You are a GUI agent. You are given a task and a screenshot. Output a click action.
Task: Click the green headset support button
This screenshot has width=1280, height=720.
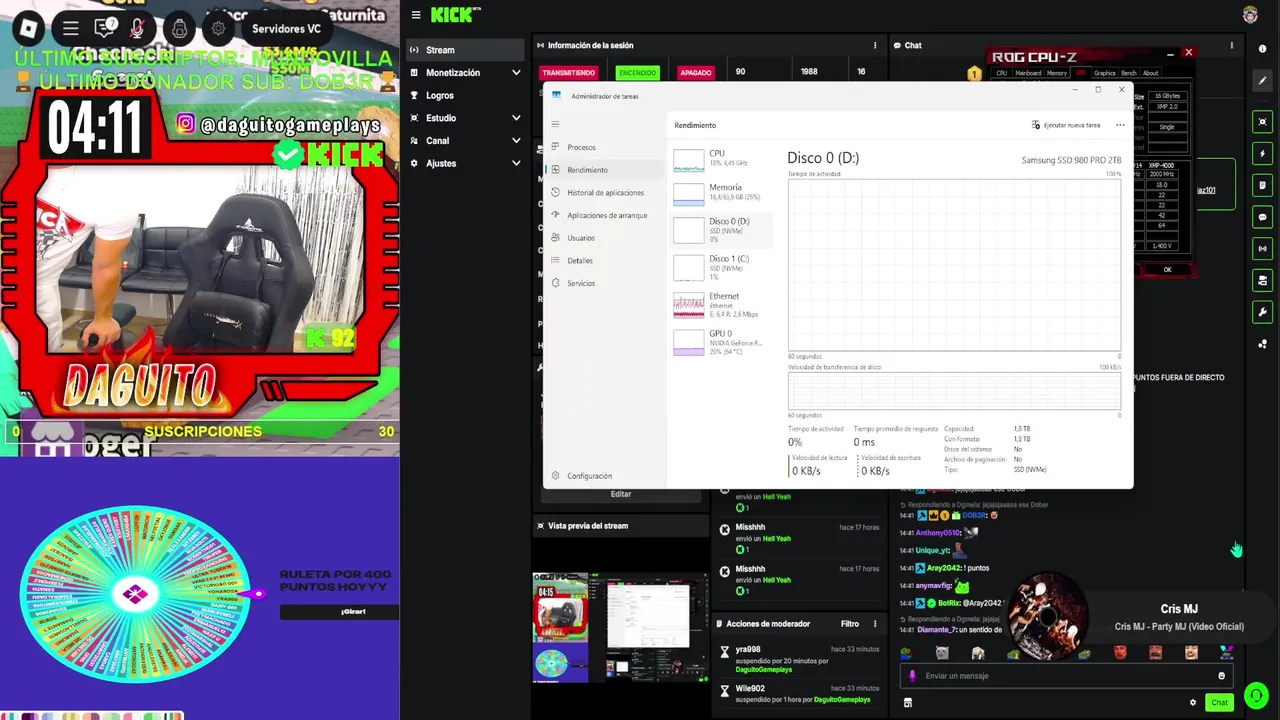tap(1256, 695)
